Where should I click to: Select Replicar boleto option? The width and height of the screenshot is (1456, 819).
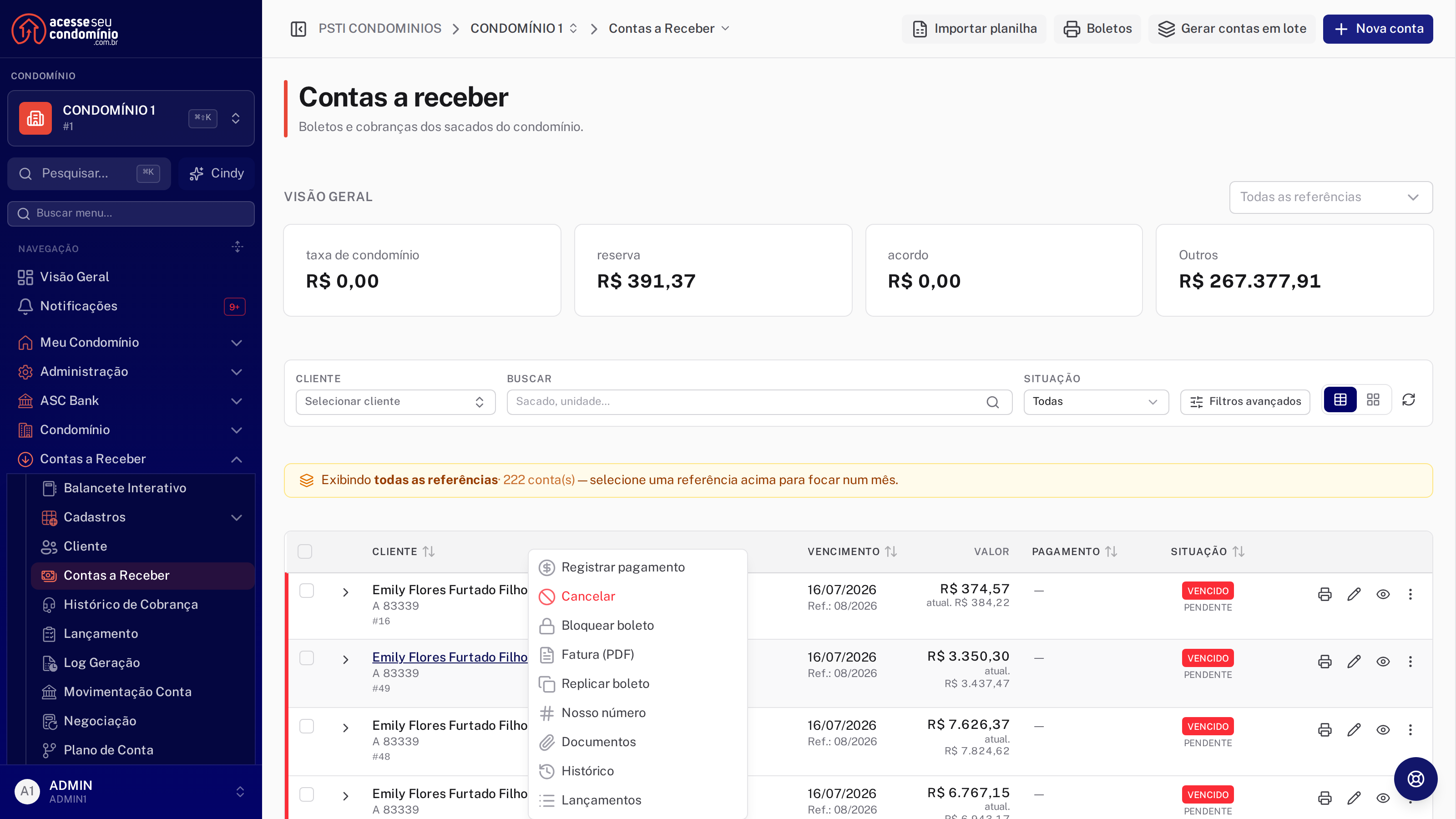pos(637,684)
